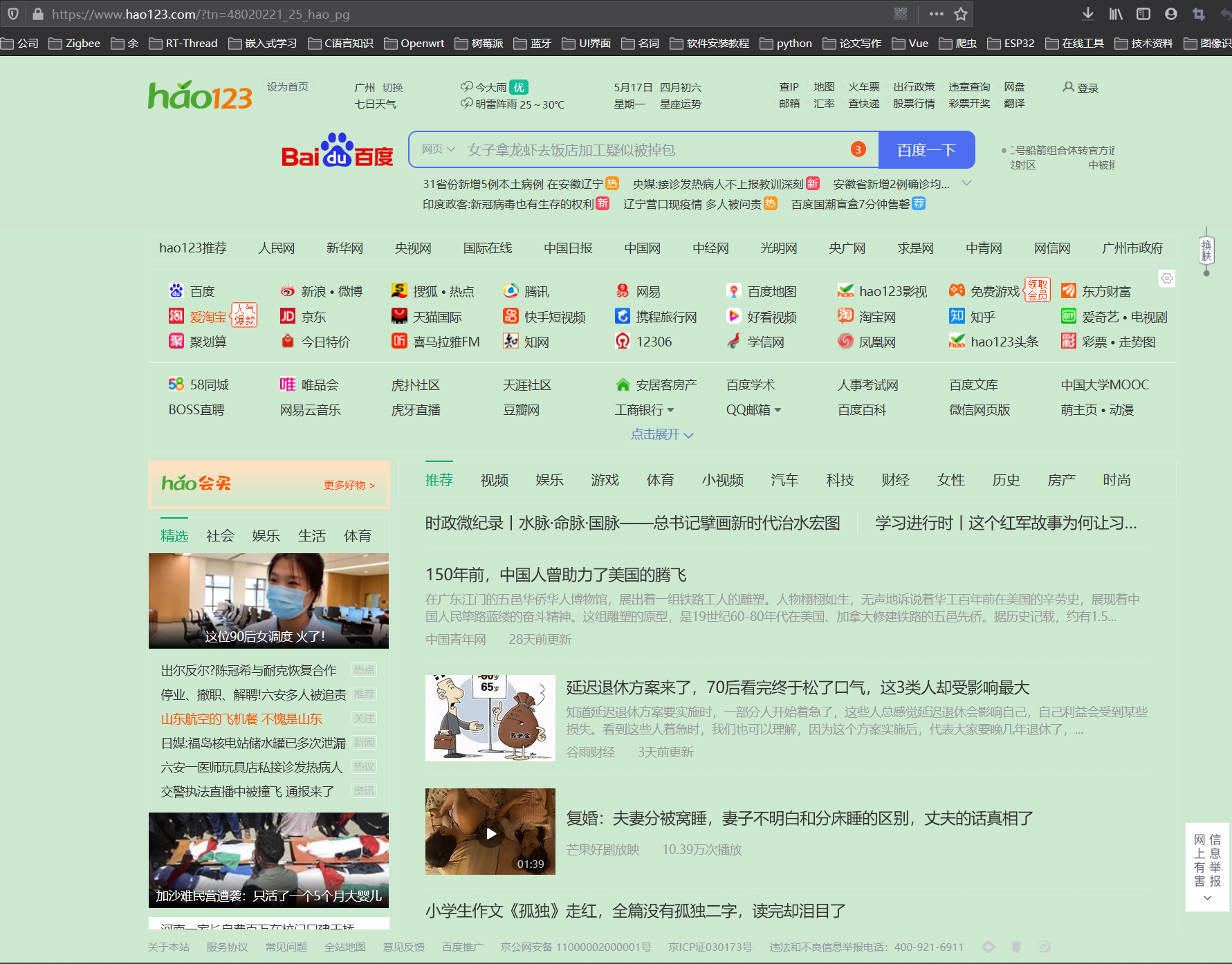Open 网易 icon link
The width and height of the screenshot is (1232, 964).
click(x=623, y=290)
